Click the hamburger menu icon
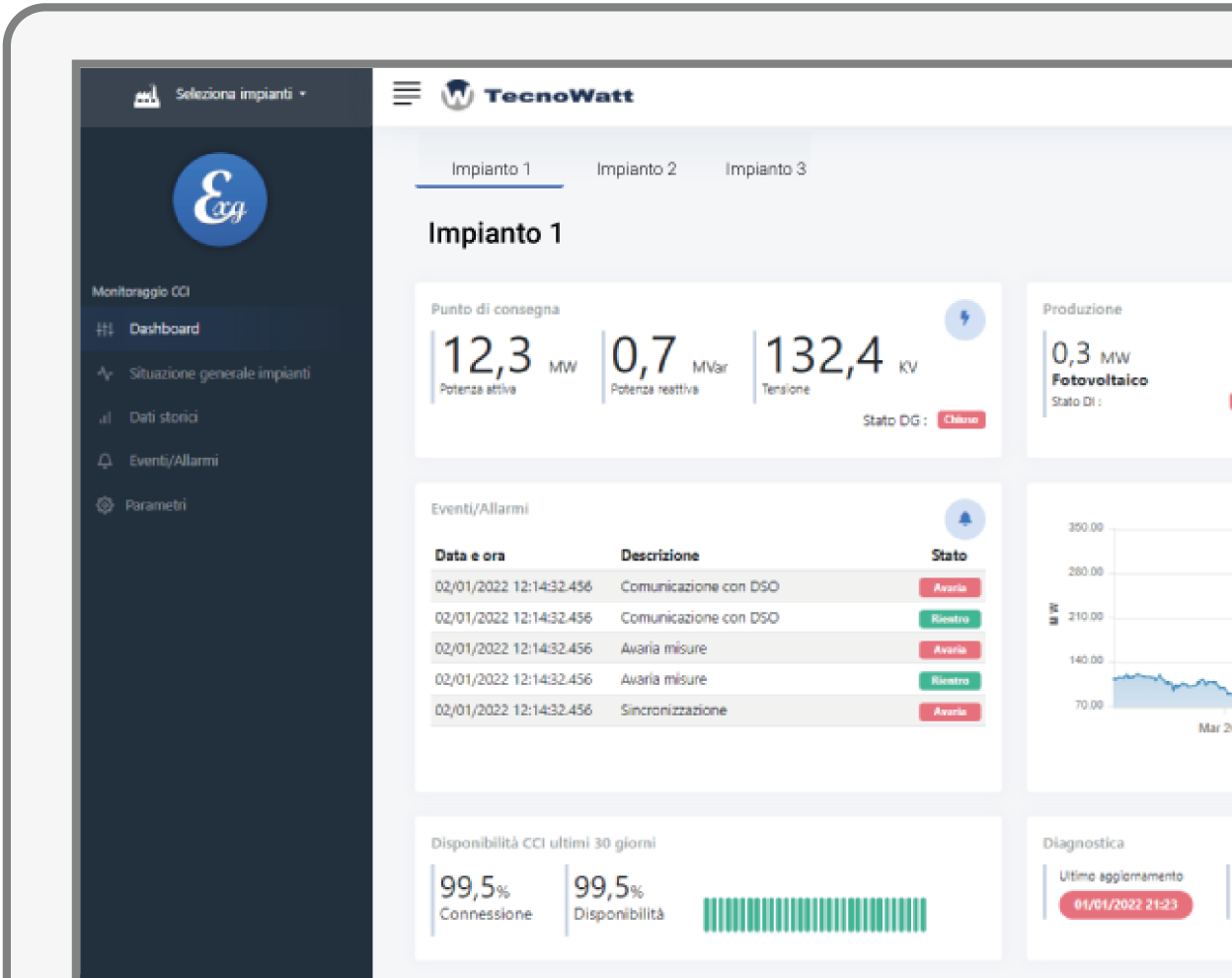Image resolution: width=1232 pixels, height=978 pixels. (406, 94)
